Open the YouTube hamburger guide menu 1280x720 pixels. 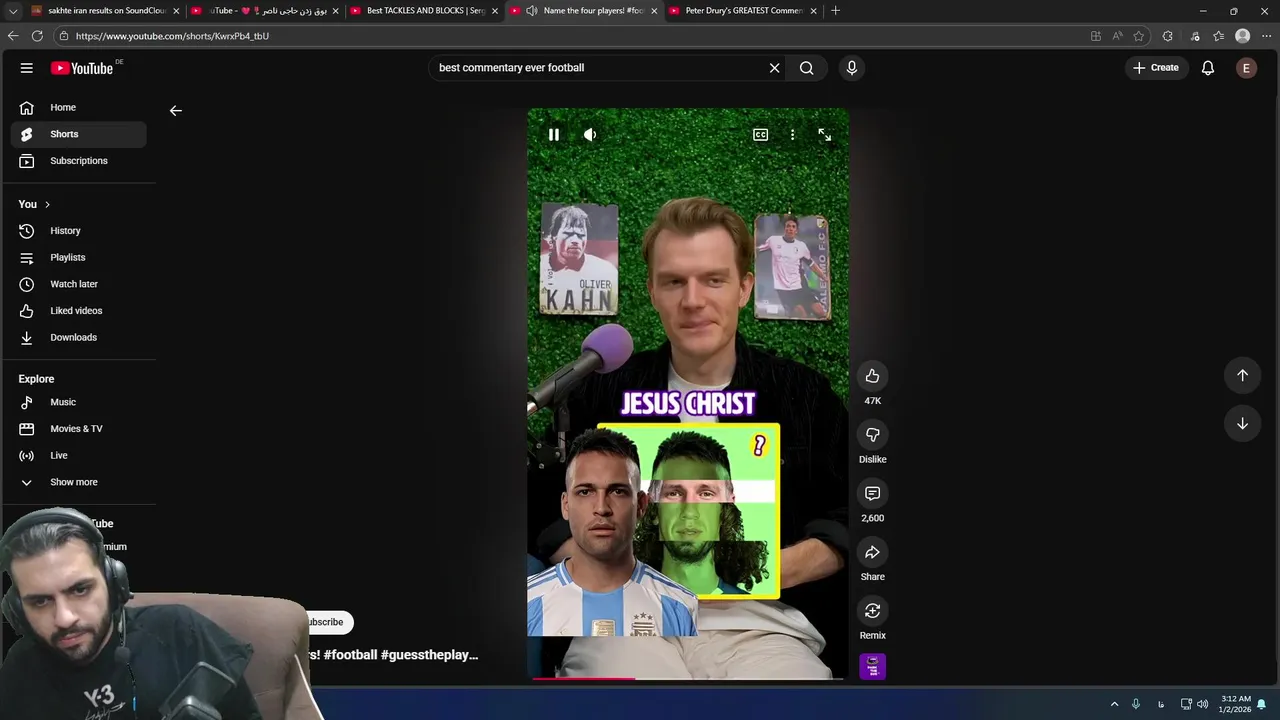(x=27, y=68)
